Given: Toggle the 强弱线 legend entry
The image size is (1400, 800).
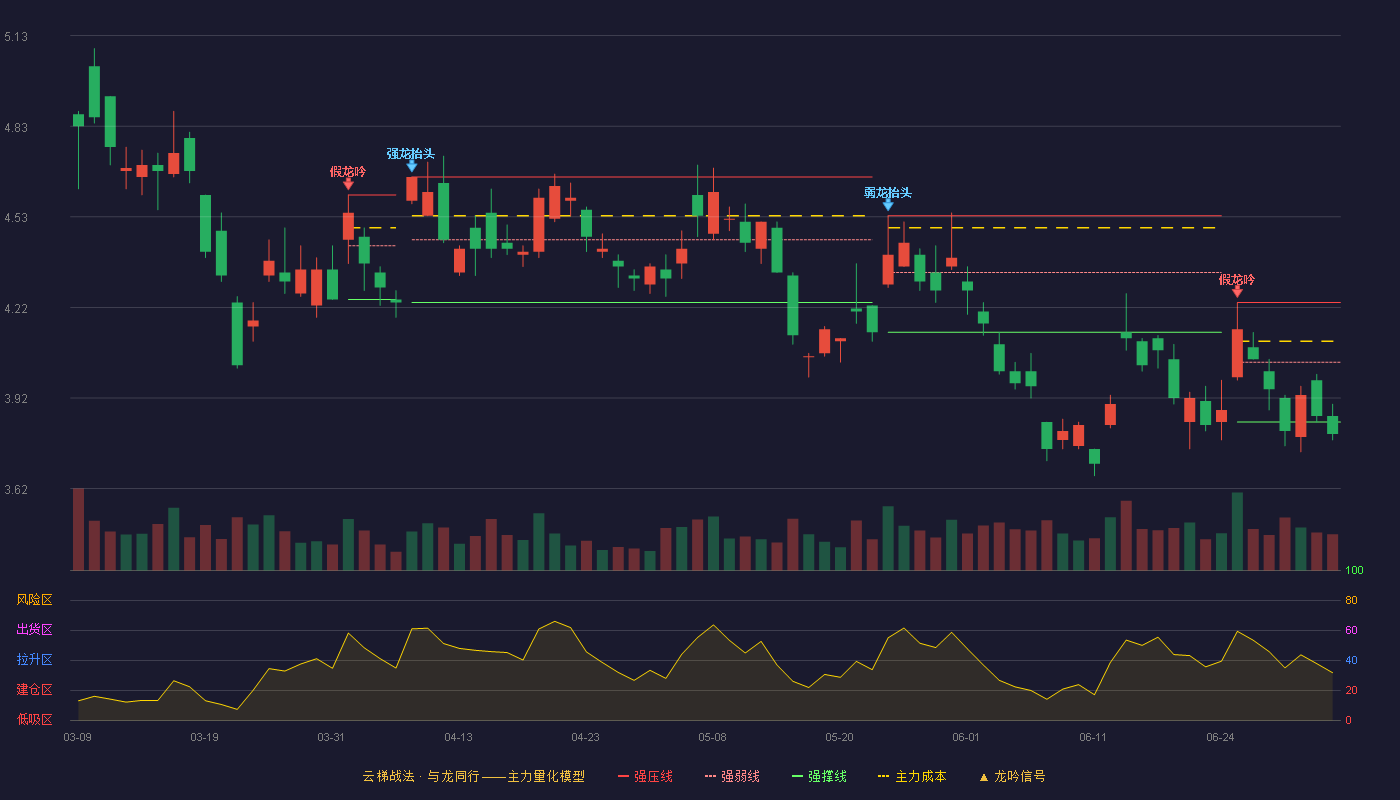Looking at the screenshot, I should click(x=732, y=776).
